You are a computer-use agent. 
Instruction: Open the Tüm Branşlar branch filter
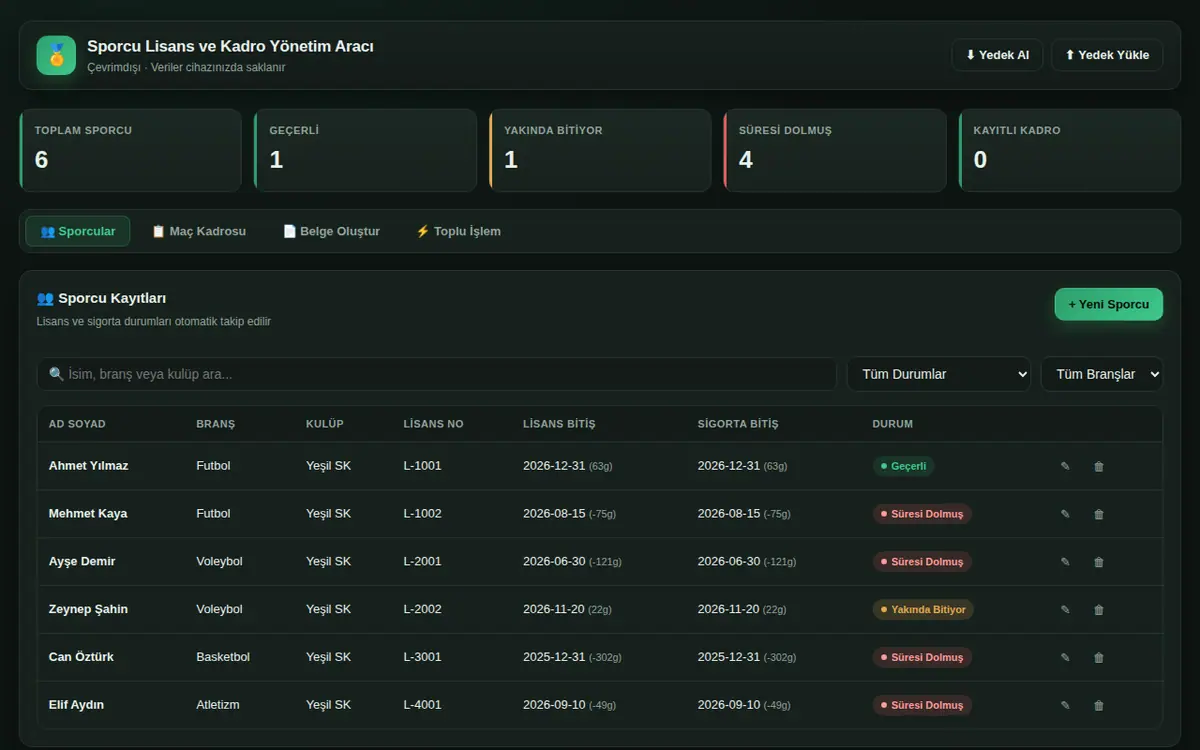[1102, 374]
